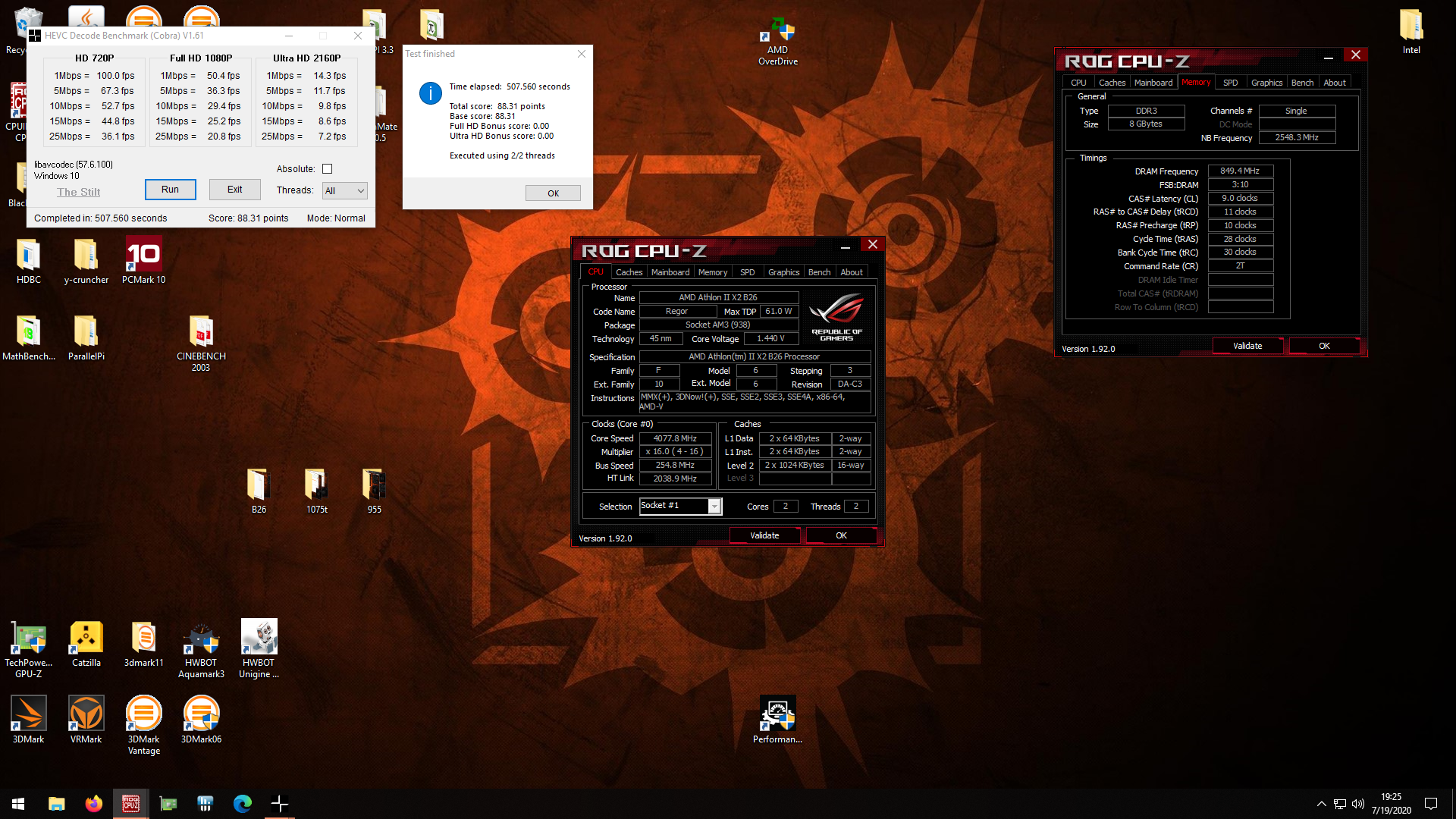Show hidden system tray icons

coord(1321,804)
